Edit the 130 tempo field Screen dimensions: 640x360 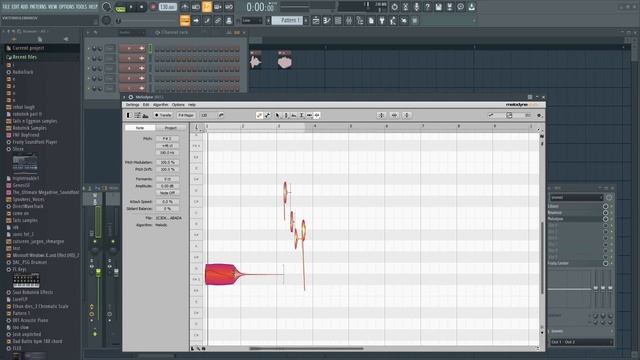point(167,7)
